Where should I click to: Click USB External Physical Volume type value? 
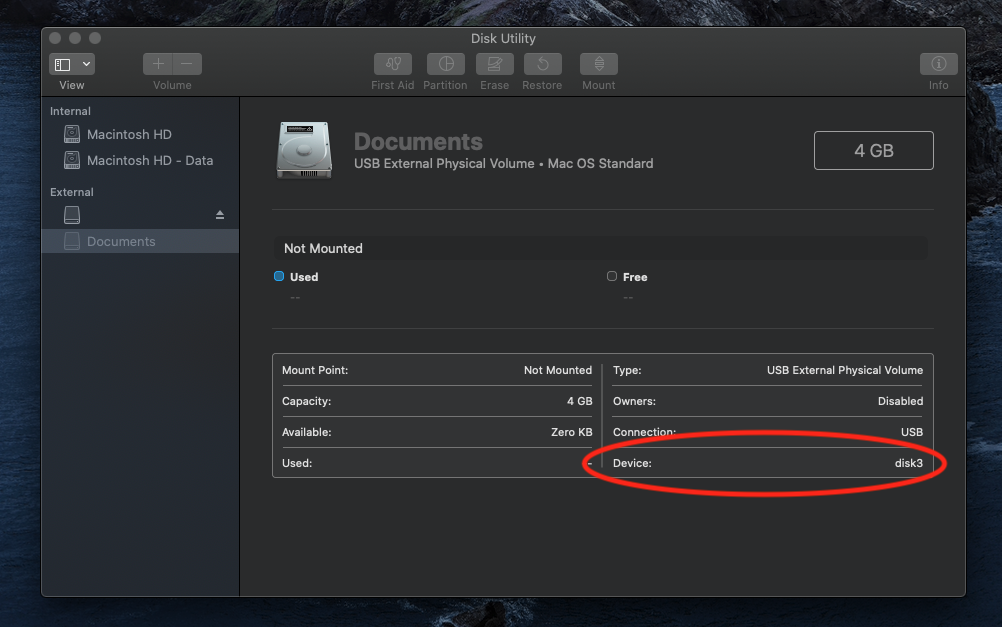point(845,370)
